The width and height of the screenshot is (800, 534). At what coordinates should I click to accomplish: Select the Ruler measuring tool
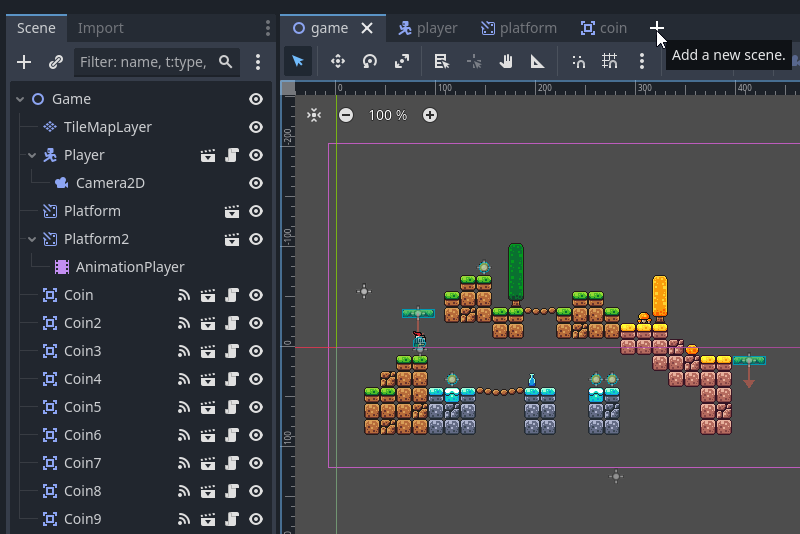click(538, 61)
